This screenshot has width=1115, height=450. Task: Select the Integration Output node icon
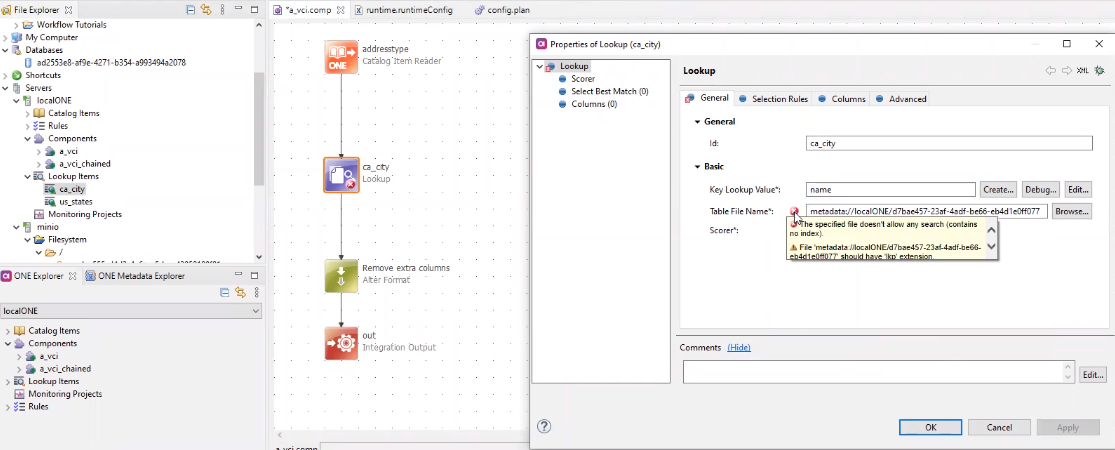341,343
